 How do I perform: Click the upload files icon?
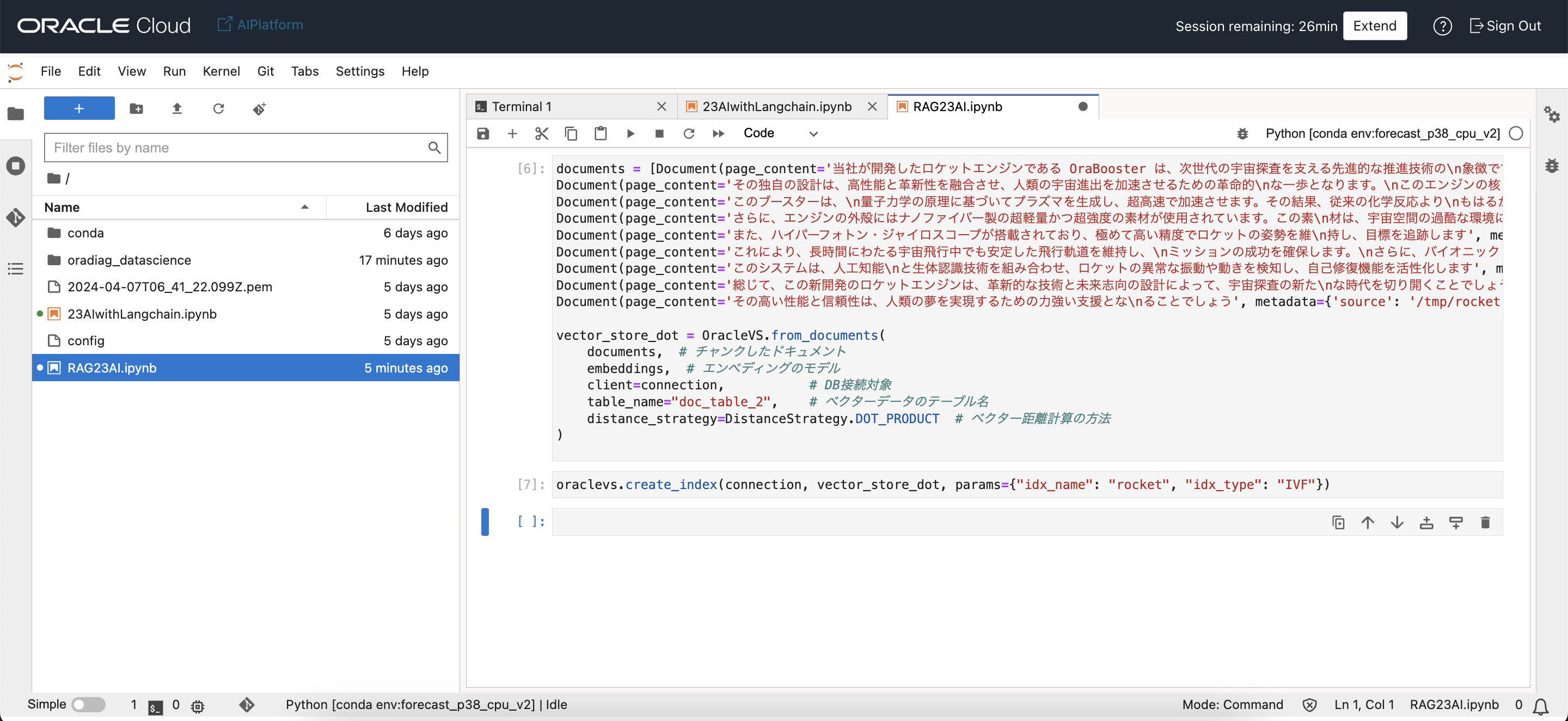click(177, 109)
